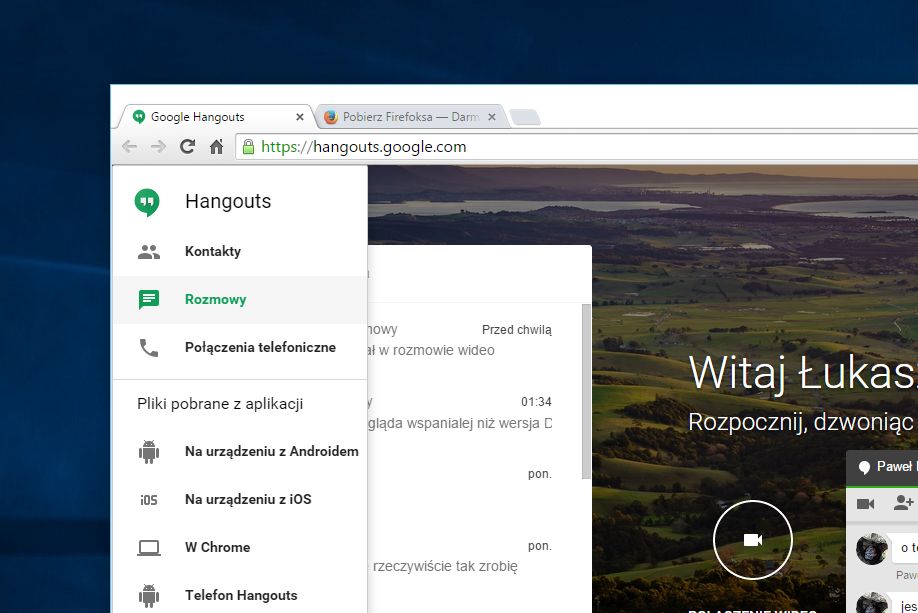Click the Paweł chat window header
The image size is (918, 613).
[882, 467]
